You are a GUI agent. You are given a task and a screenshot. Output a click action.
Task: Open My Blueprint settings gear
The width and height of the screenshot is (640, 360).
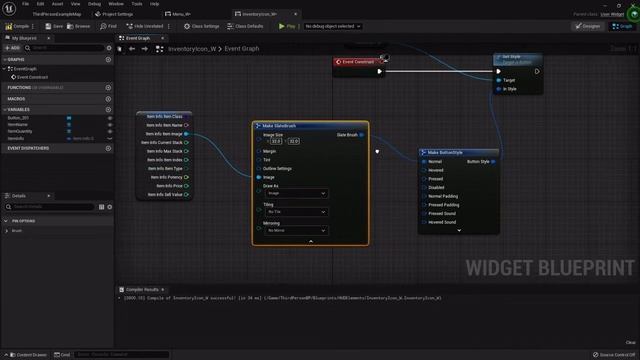tap(109, 48)
